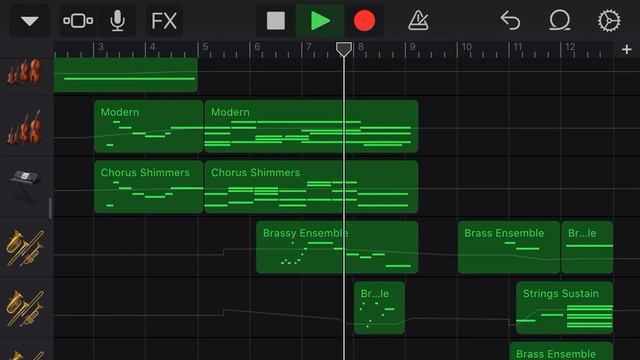This screenshot has height=360, width=640.
Task: Grab the track header resize handle
Action: tap(50, 208)
